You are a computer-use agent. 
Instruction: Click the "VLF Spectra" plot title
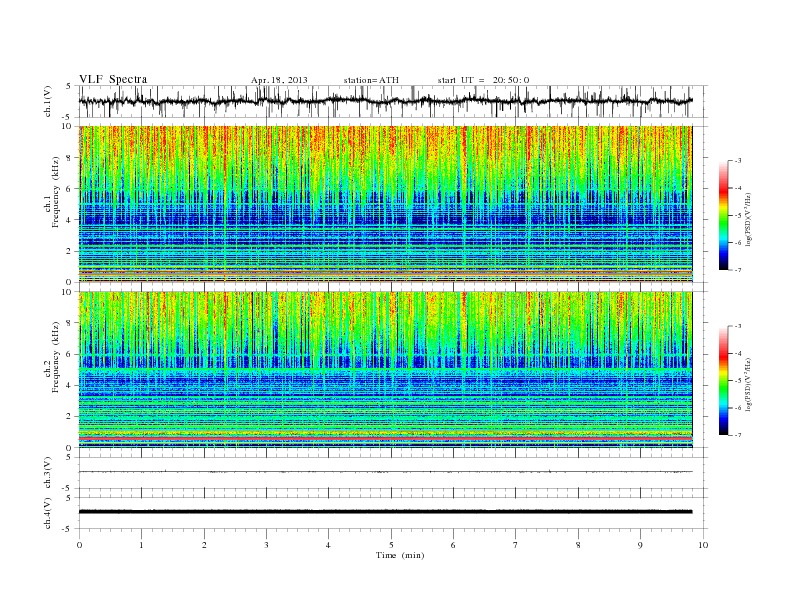click(113, 79)
